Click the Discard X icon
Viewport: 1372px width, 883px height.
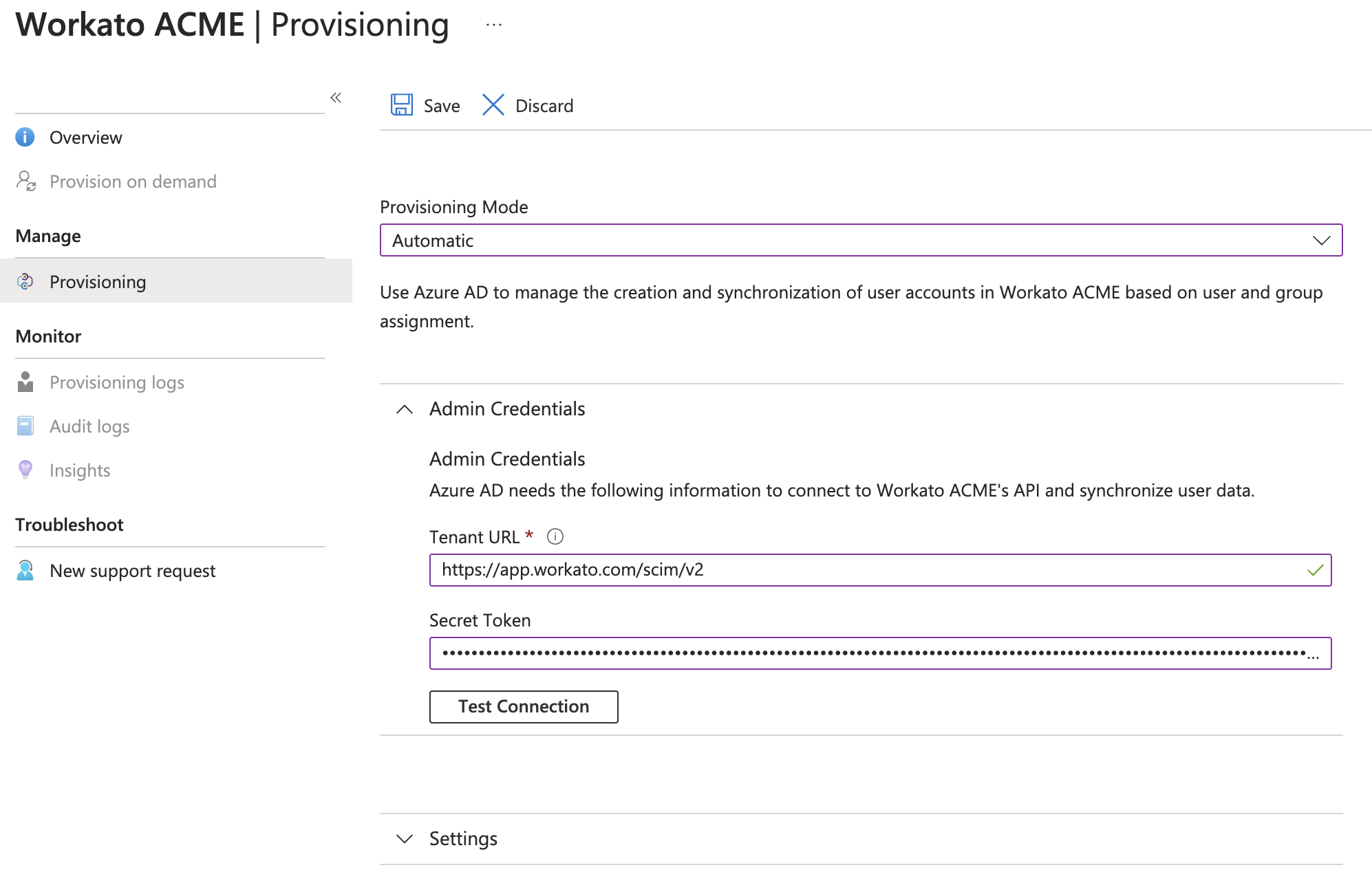point(493,105)
